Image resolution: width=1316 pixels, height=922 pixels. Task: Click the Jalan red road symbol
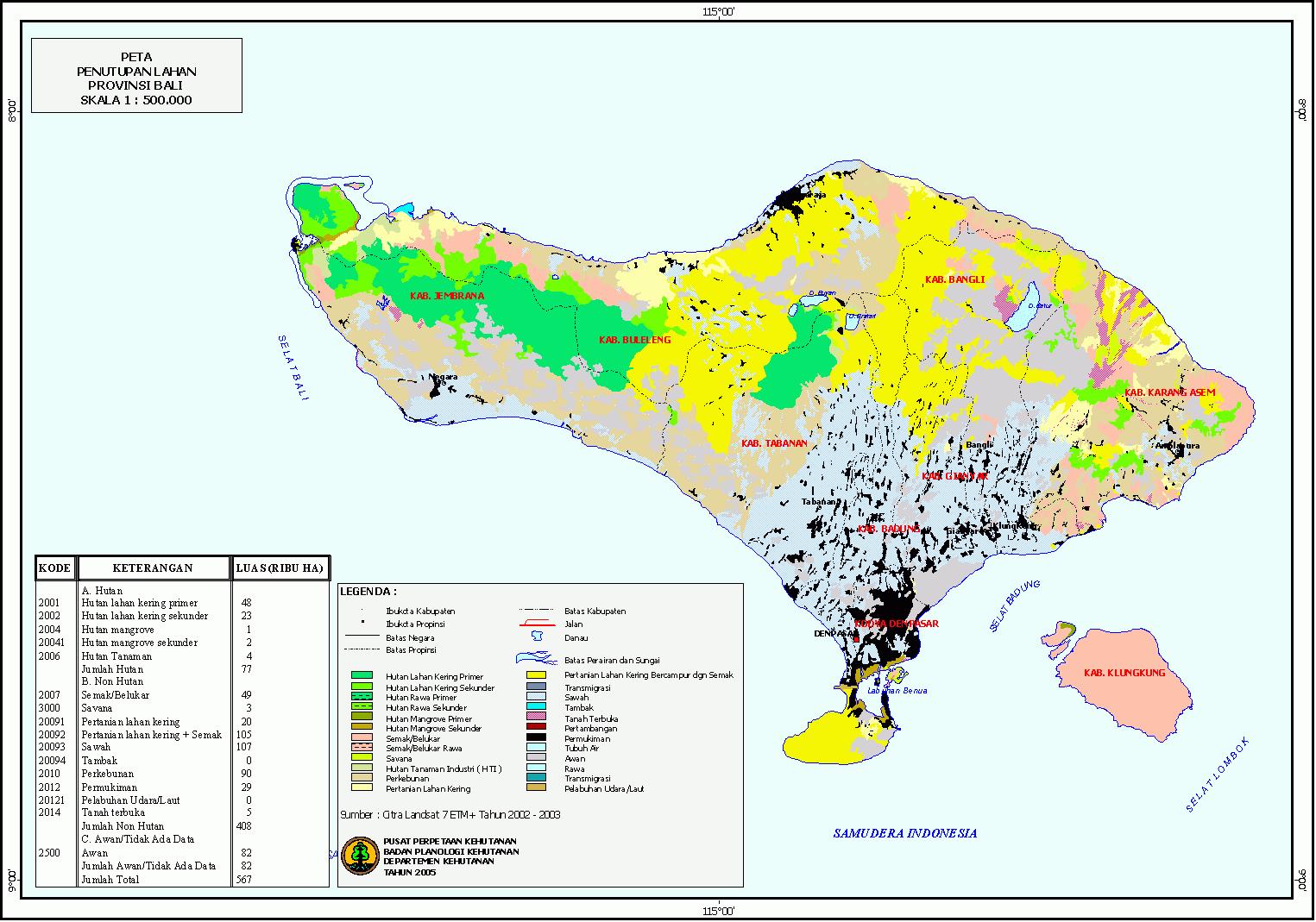tap(536, 624)
